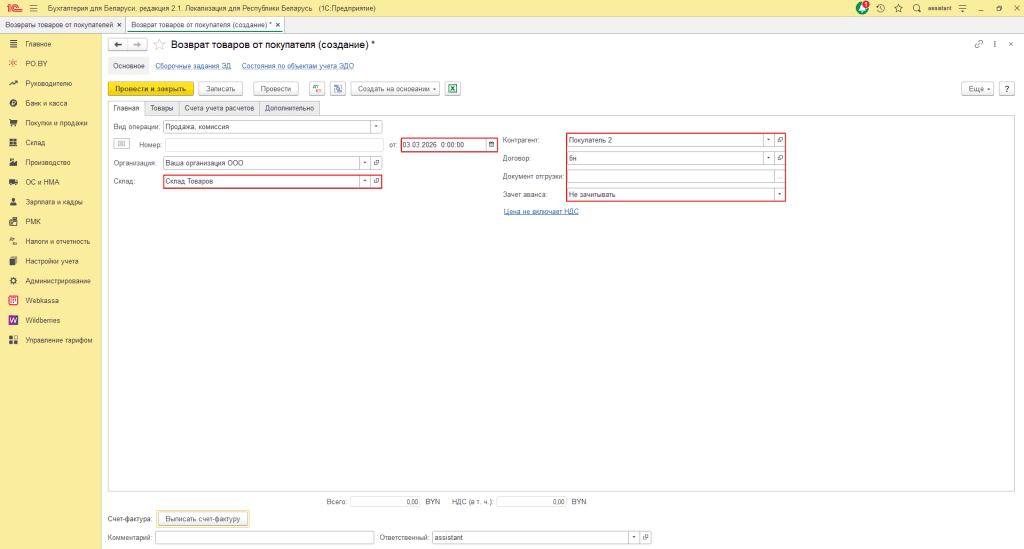1024x549 pixels.
Task: Open the notifications bell in title bar
Action: coord(862,8)
